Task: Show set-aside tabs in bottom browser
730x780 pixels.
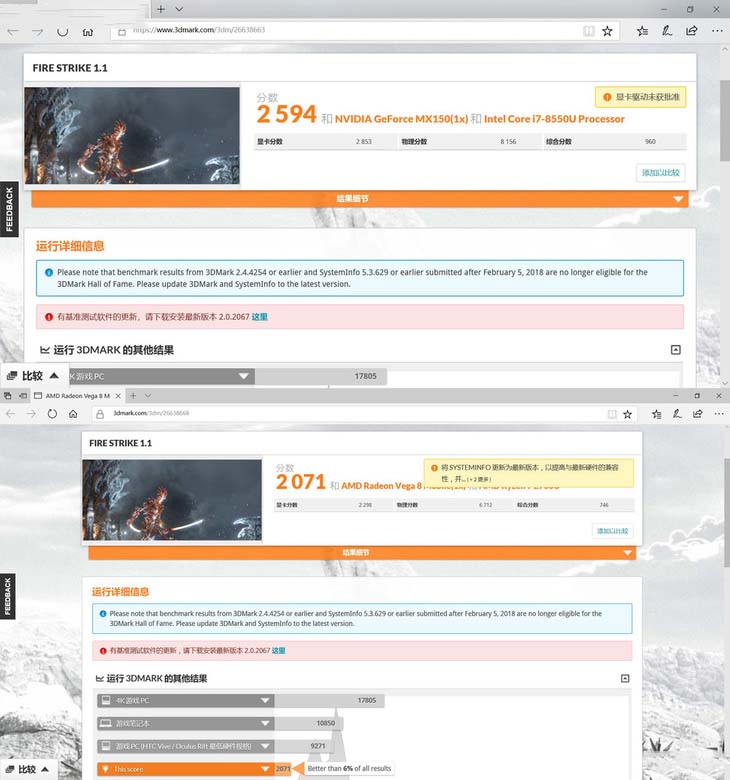Action: 7,396
